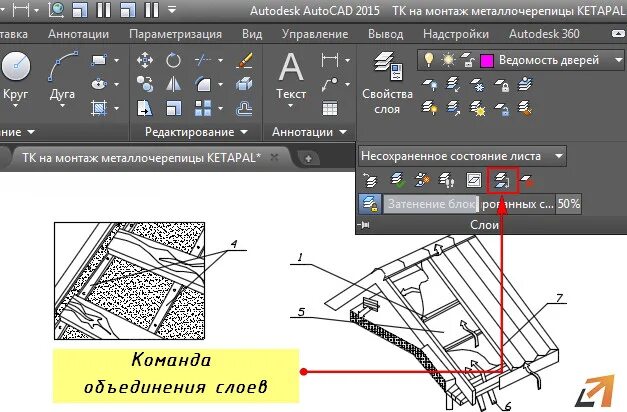The image size is (627, 412).
Task: Select the Mirror tool
Action: 173,84
